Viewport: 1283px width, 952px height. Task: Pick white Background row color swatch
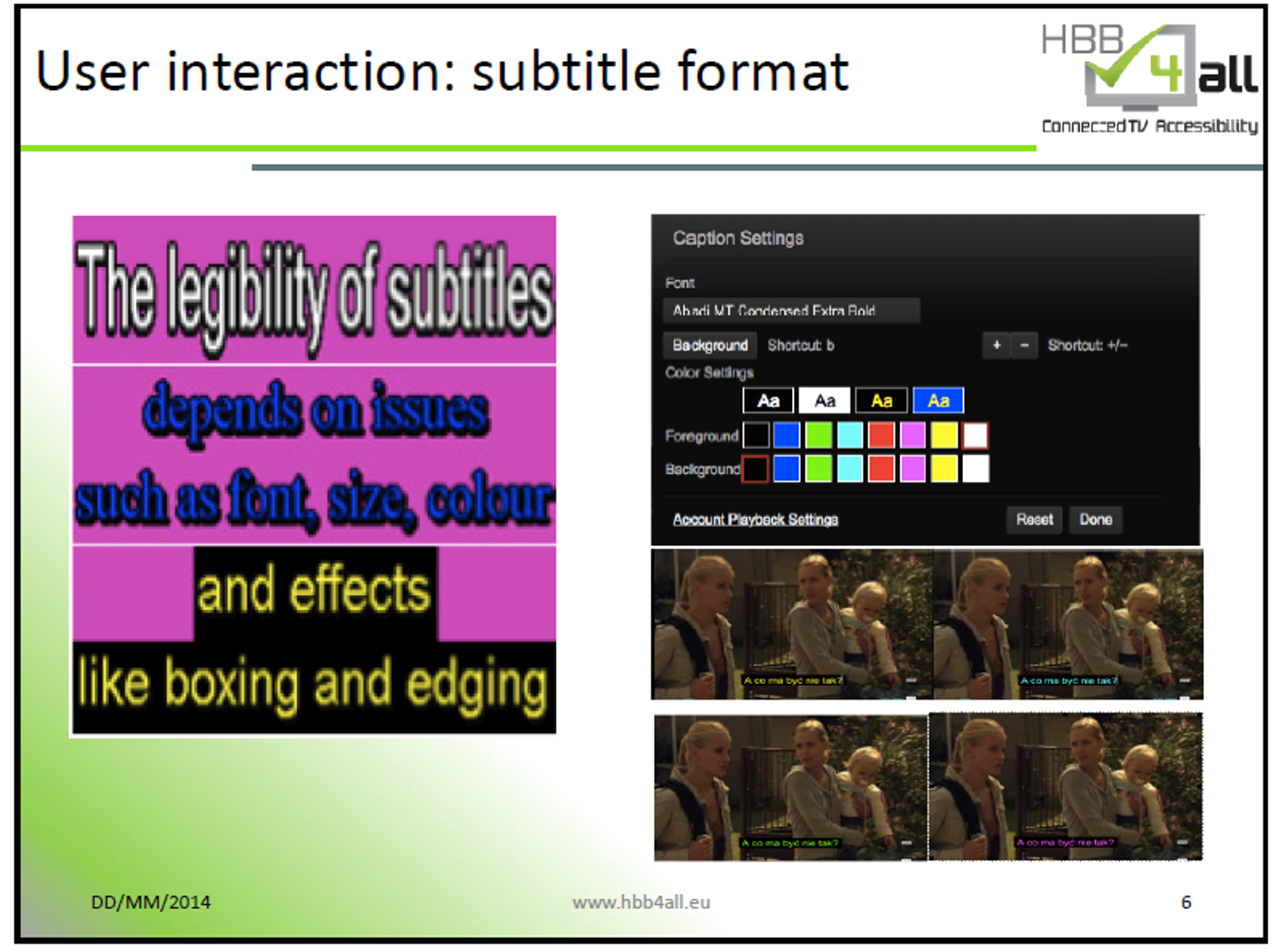tap(975, 469)
